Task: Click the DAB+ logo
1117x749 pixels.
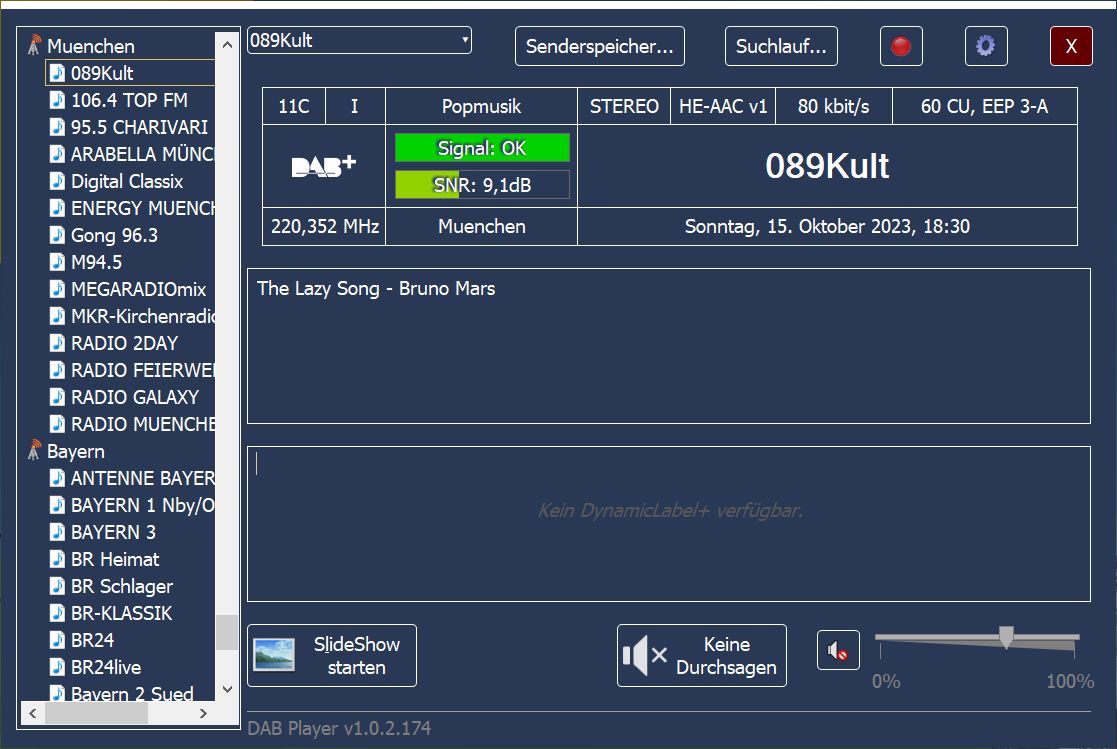Action: pos(323,167)
